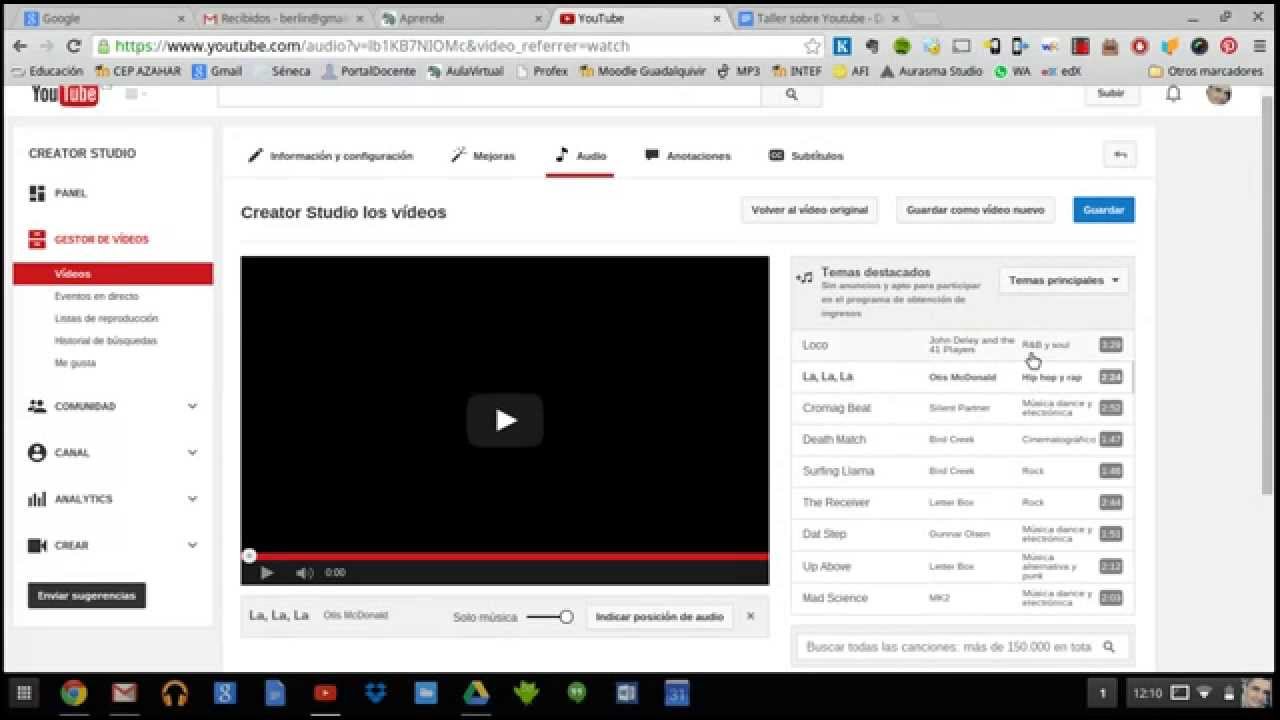This screenshot has width=1280, height=720.
Task: Open Dropbox from the shelf
Action: (x=376, y=693)
